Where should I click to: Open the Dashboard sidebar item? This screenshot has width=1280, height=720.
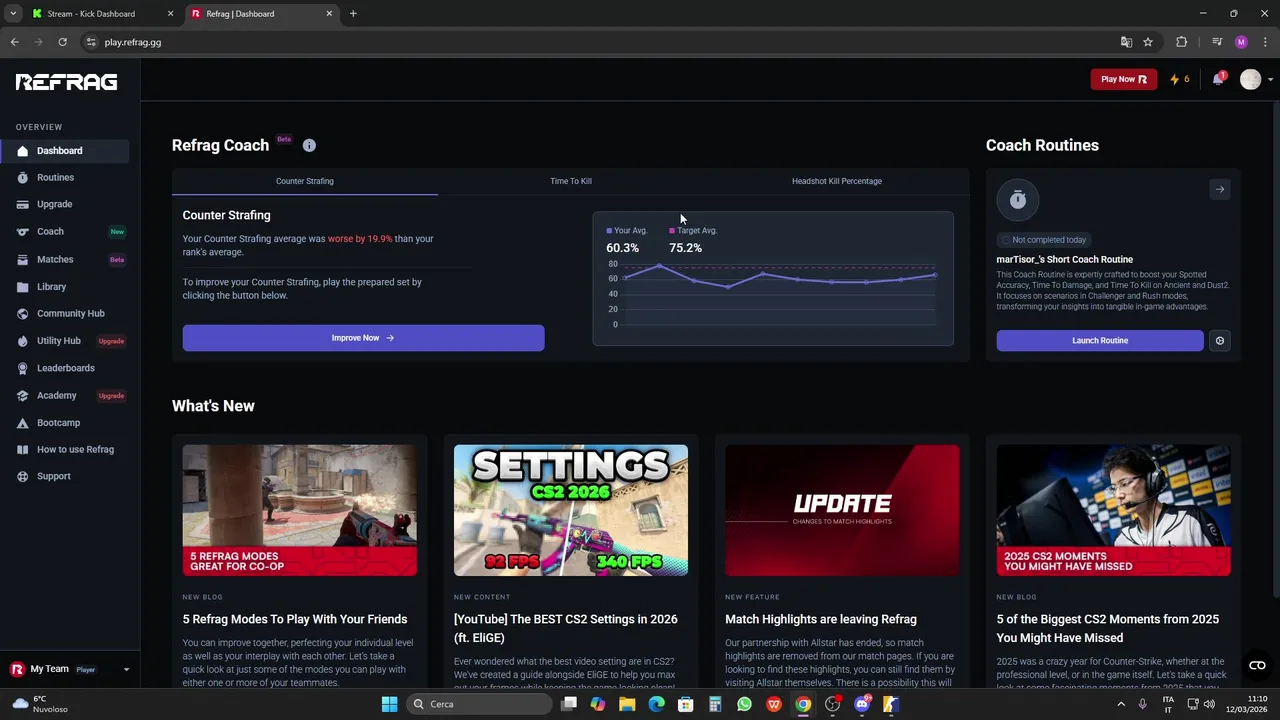click(65, 151)
